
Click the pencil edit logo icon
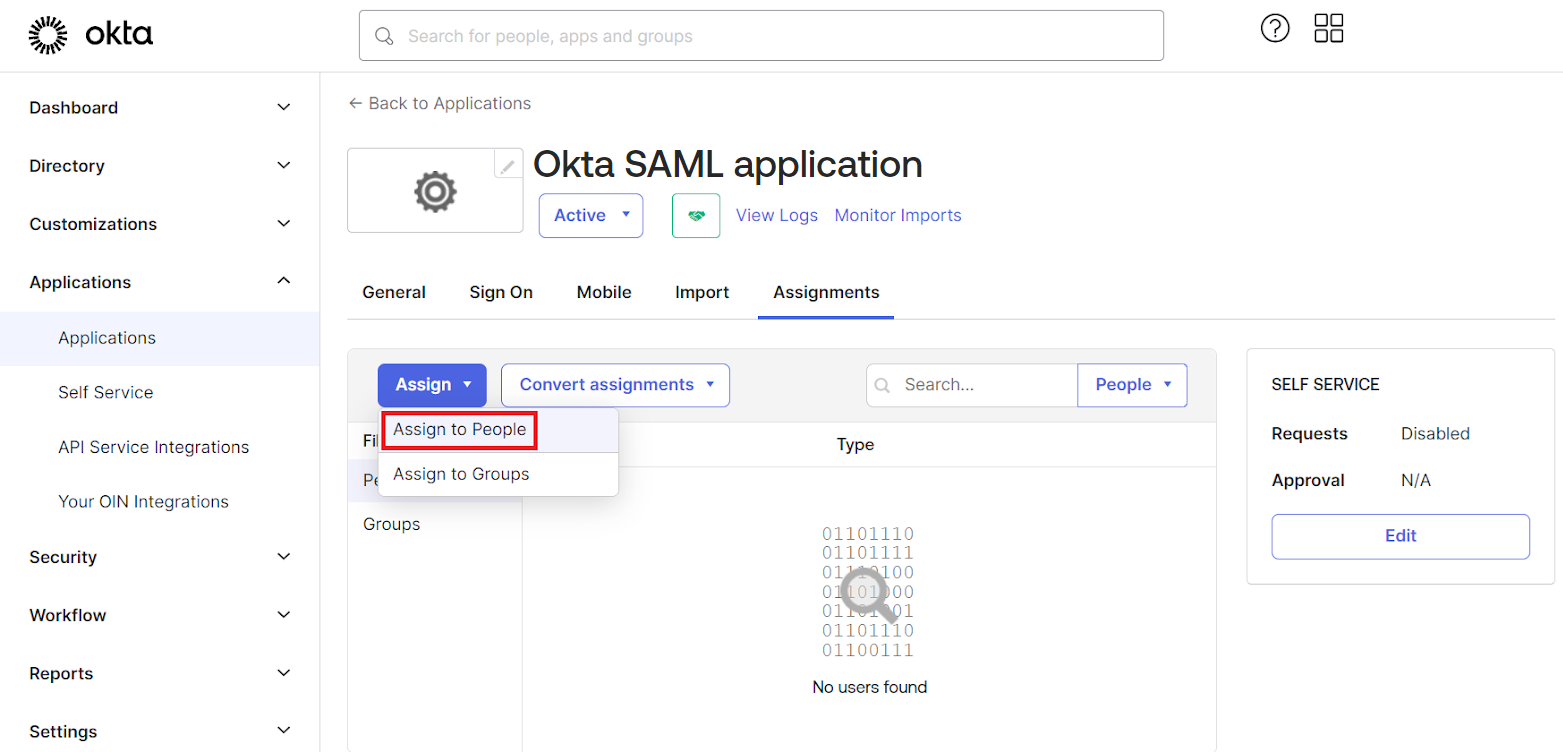pos(508,166)
